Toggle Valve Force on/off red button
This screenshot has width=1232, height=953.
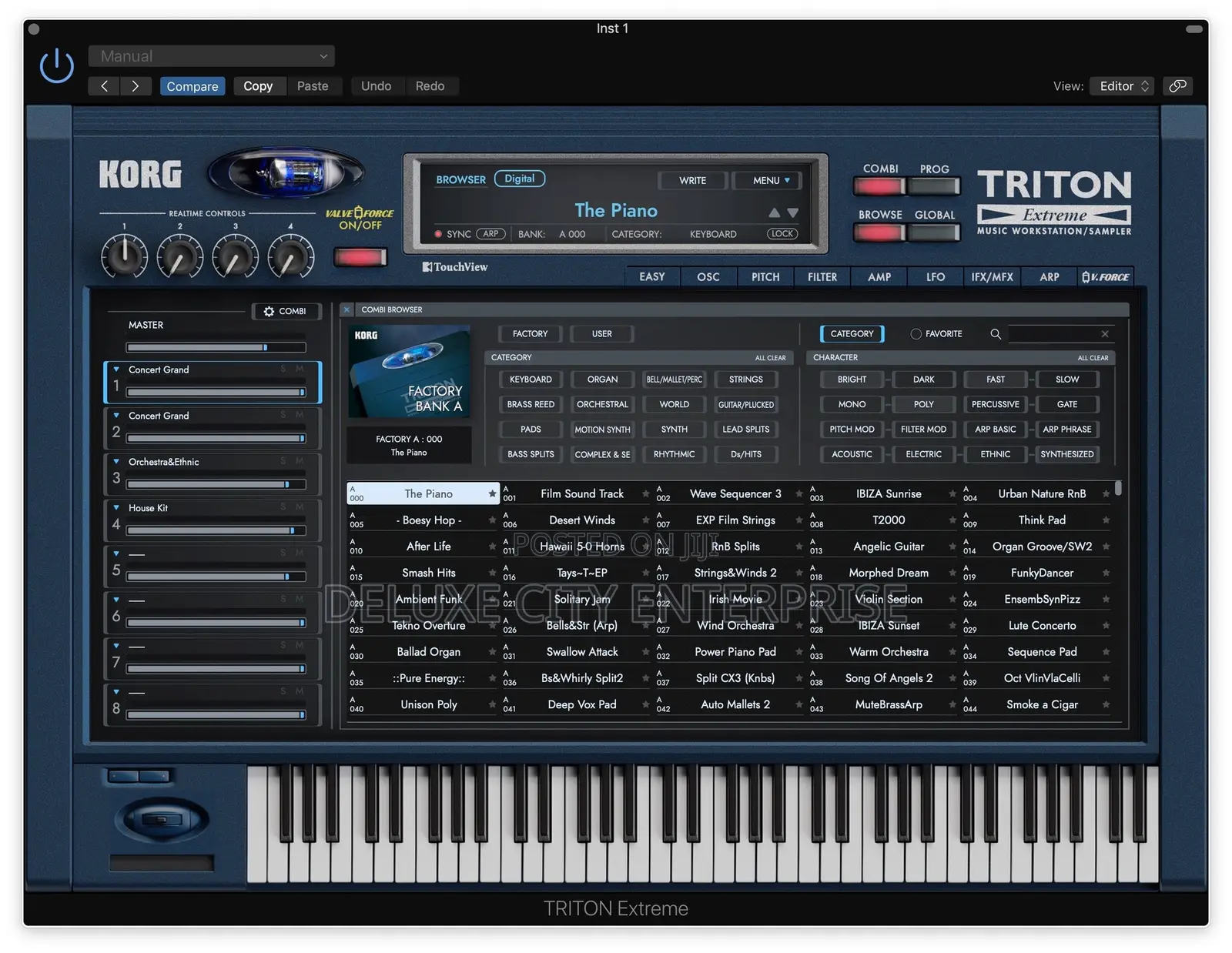pos(360,257)
